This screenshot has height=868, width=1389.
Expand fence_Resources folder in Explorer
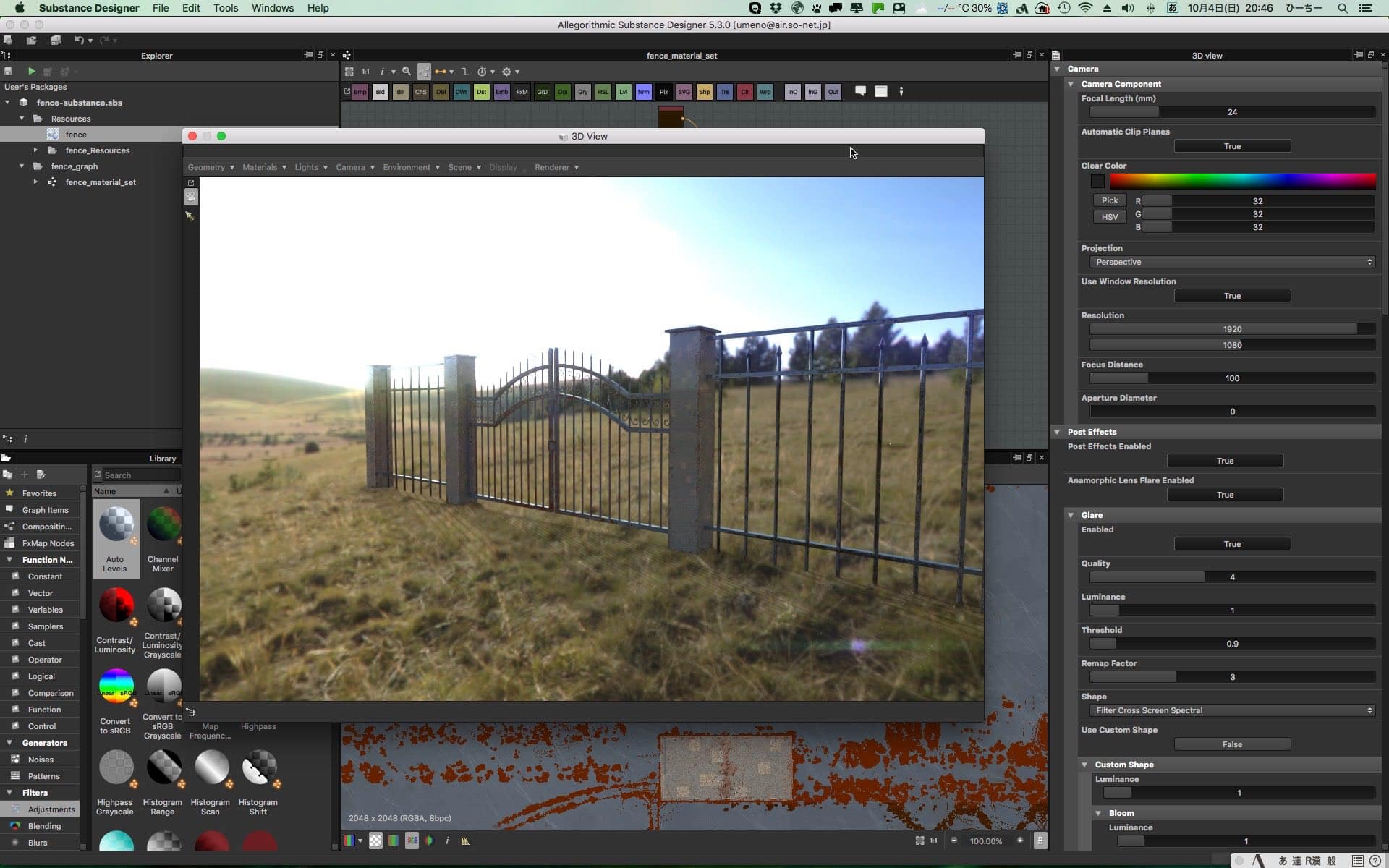coord(35,150)
